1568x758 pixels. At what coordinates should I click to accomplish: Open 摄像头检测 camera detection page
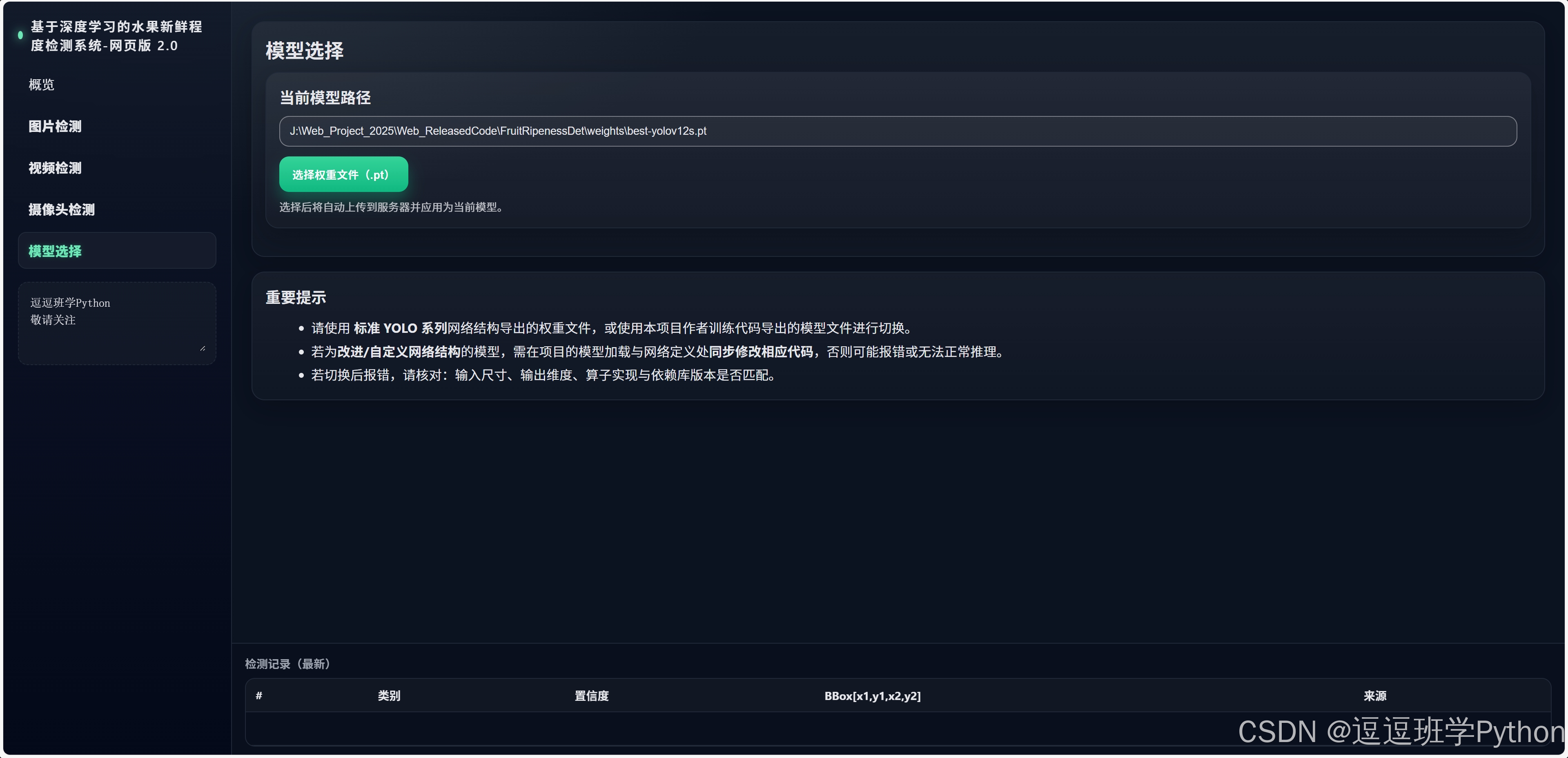point(62,210)
